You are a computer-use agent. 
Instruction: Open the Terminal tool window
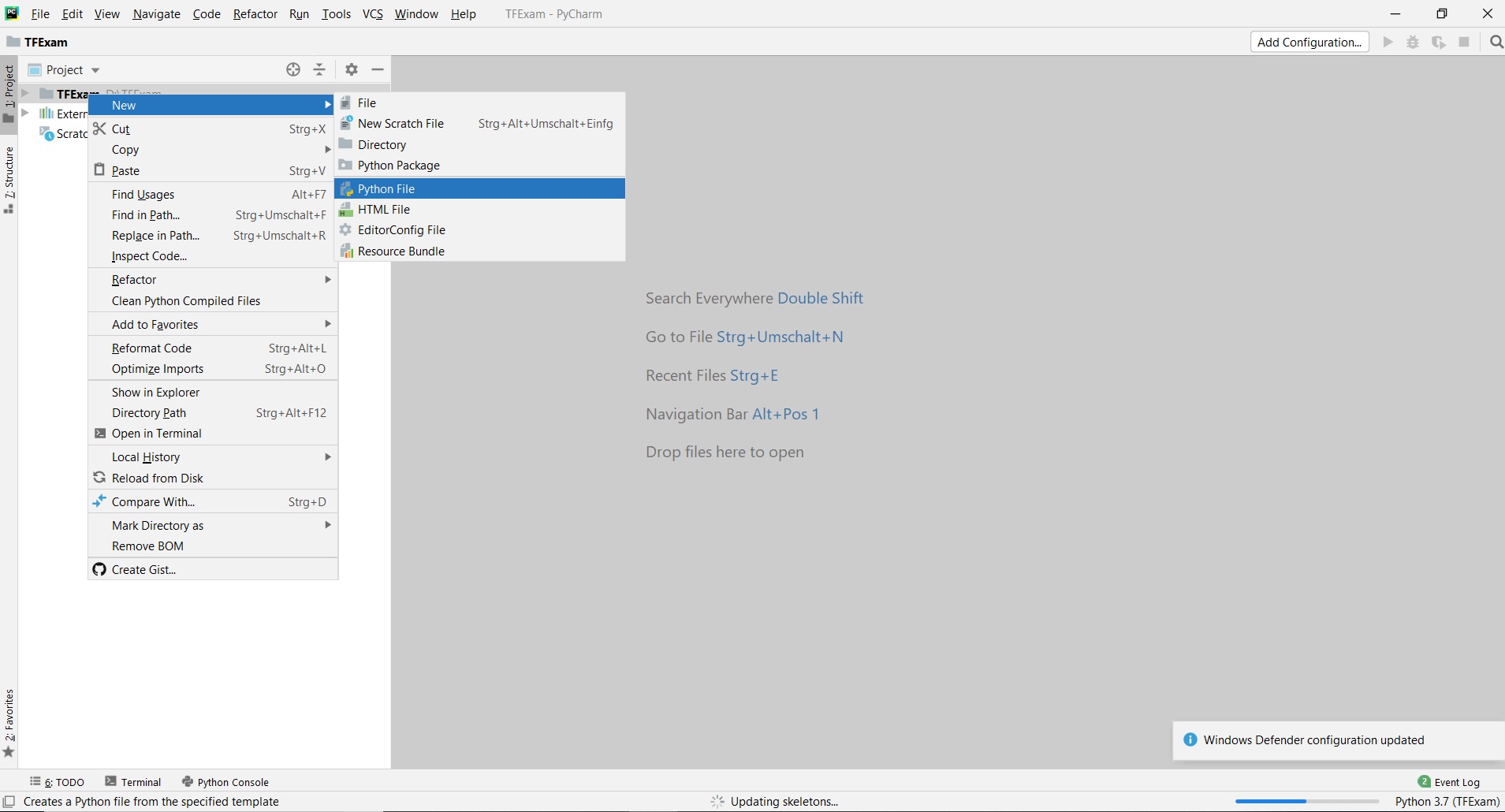tap(133, 782)
